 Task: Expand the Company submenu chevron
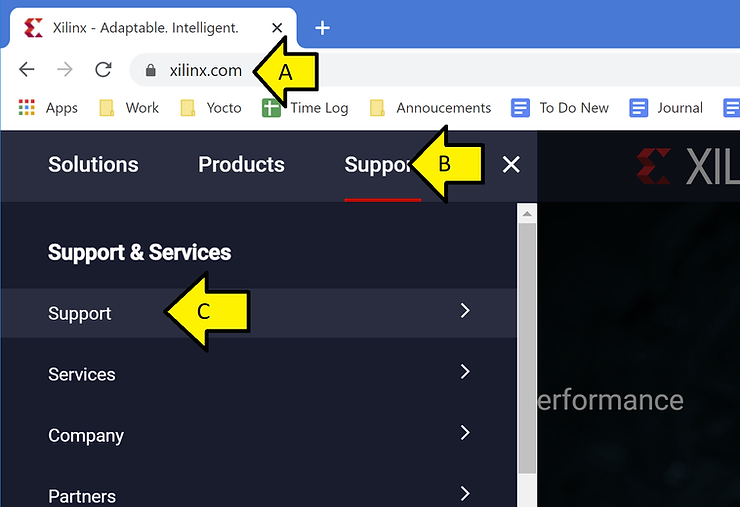[464, 434]
